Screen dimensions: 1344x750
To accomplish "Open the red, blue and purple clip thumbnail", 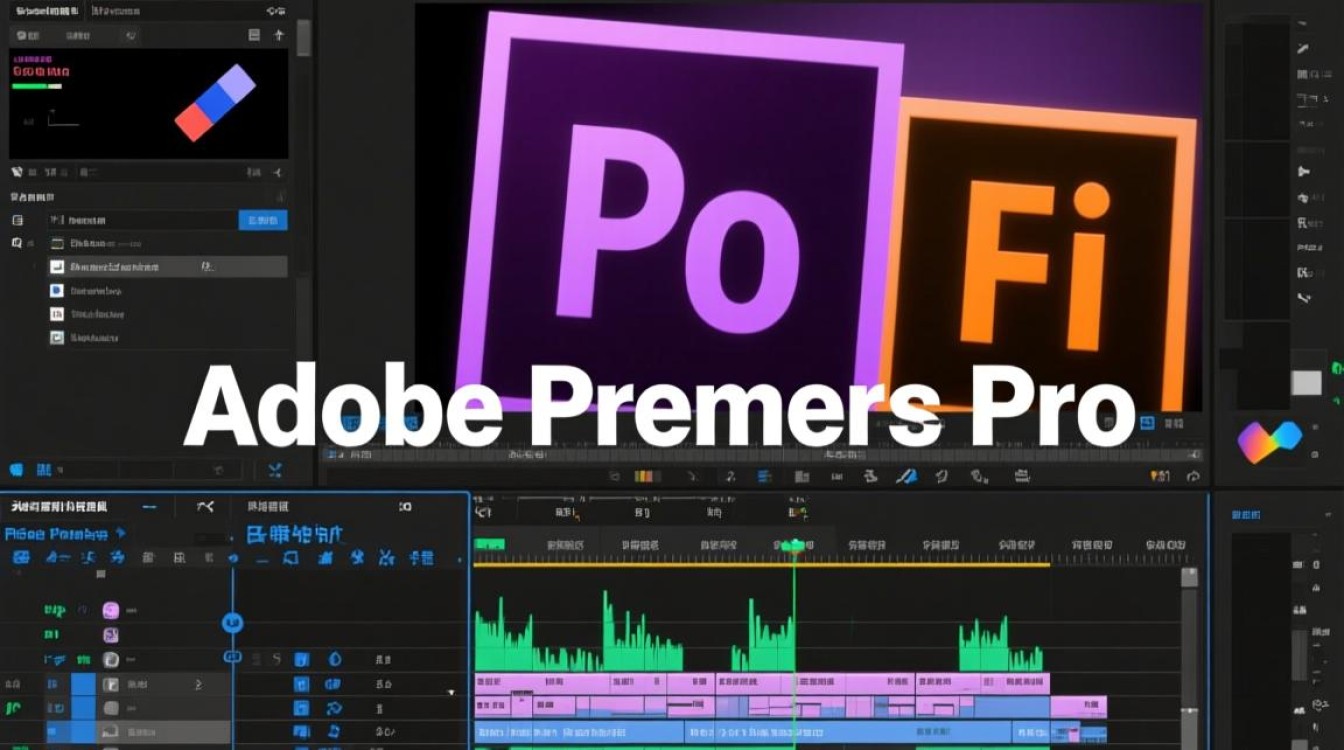I will (x=215, y=102).
